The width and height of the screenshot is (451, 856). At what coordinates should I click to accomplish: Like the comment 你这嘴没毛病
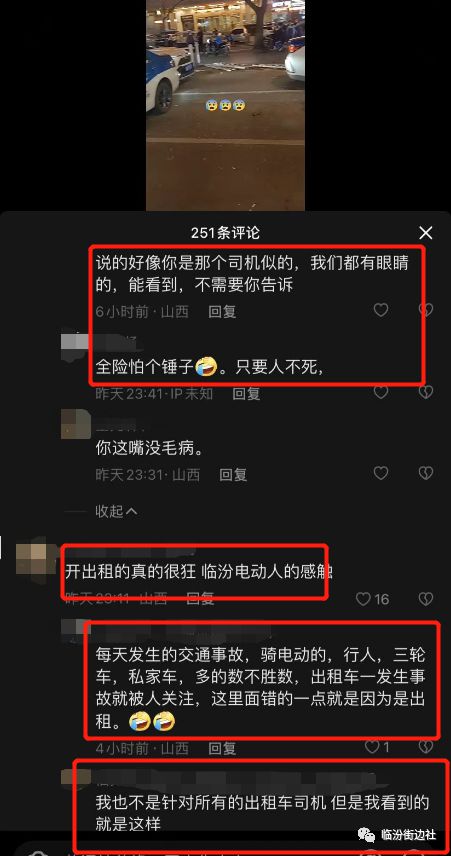[x=381, y=473]
